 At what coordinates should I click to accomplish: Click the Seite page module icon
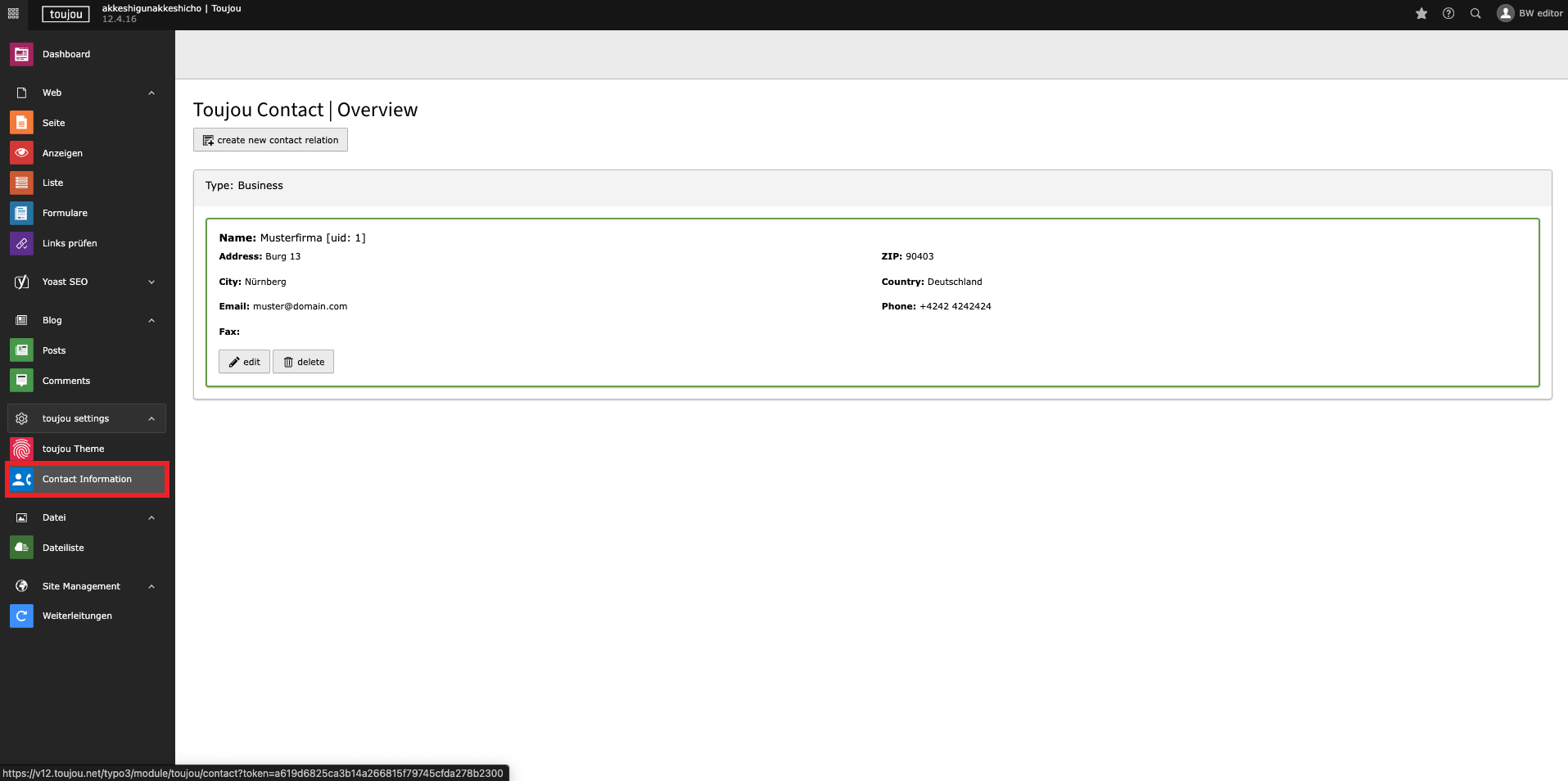point(21,123)
